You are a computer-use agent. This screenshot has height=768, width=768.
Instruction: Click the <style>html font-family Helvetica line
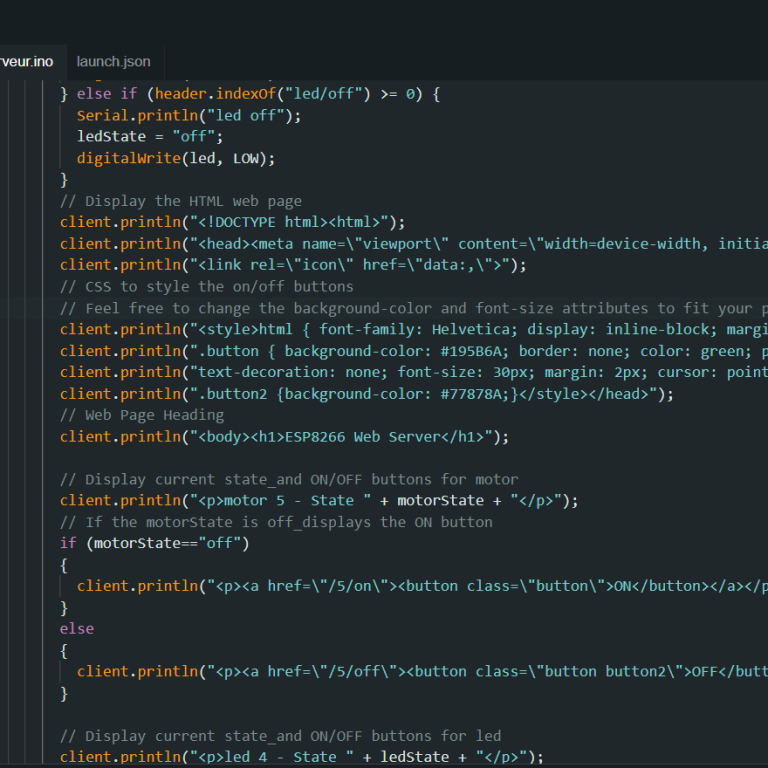click(414, 329)
